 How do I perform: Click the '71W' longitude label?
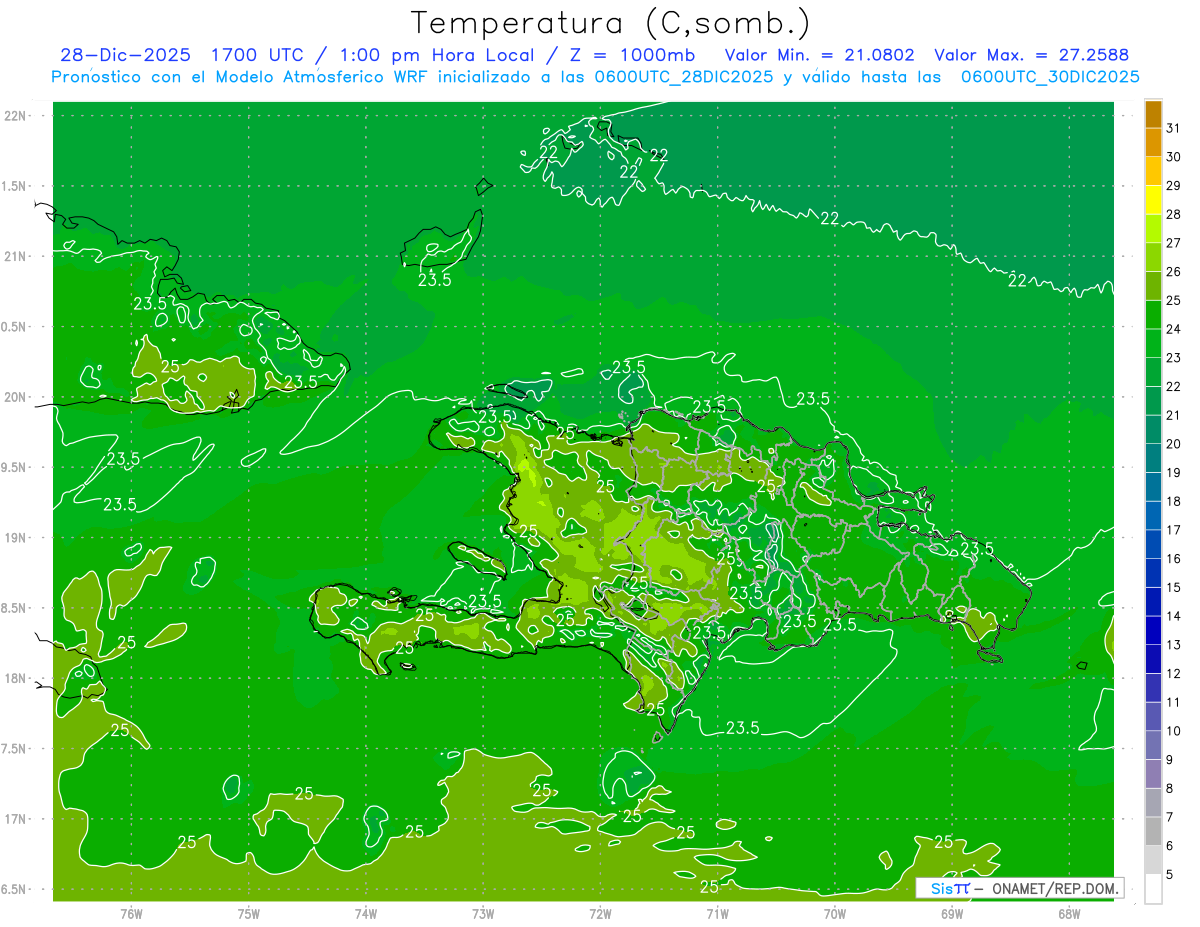717,913
